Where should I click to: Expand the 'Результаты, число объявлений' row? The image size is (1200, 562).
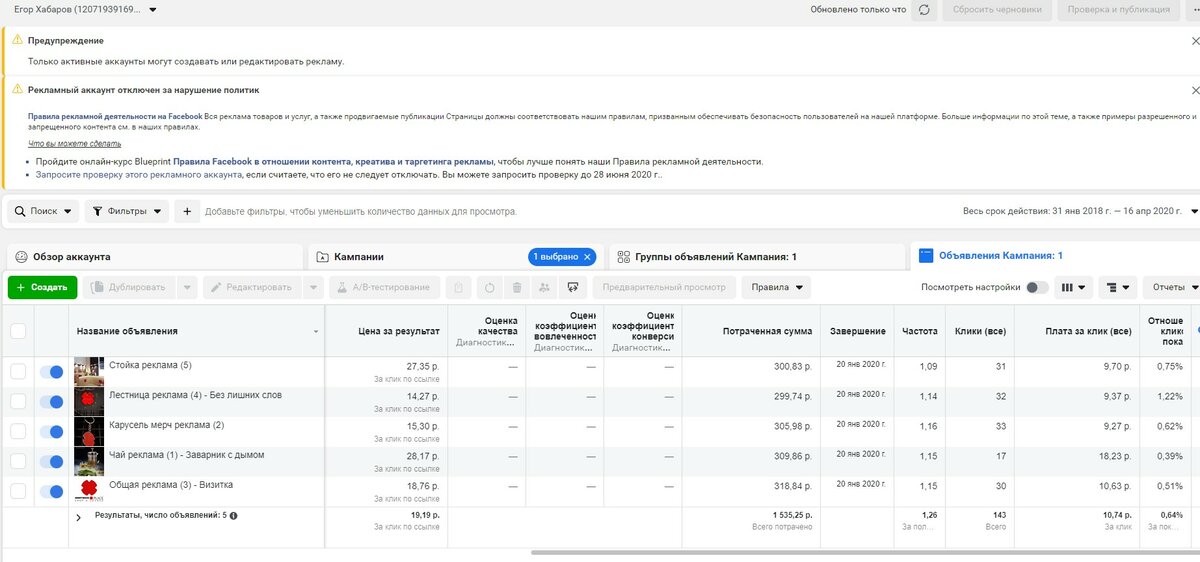79,517
